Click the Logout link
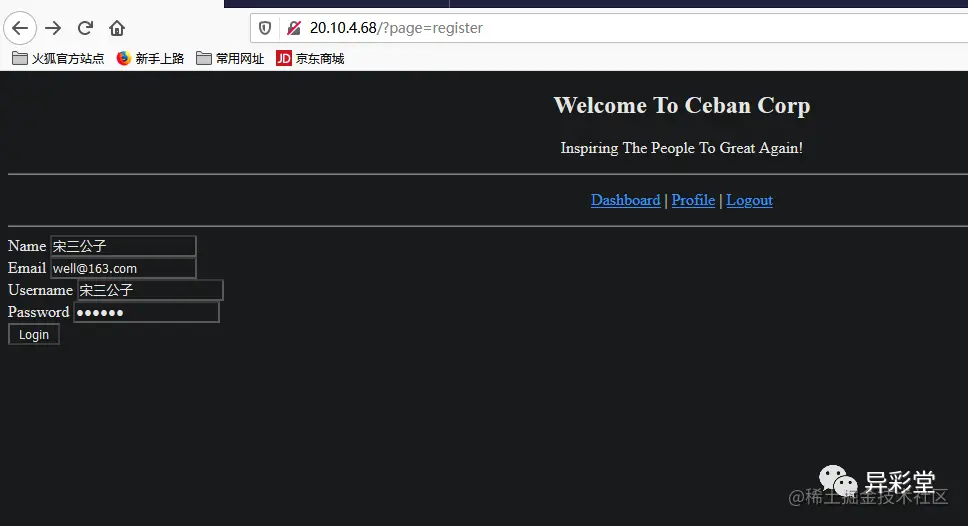 pos(749,200)
